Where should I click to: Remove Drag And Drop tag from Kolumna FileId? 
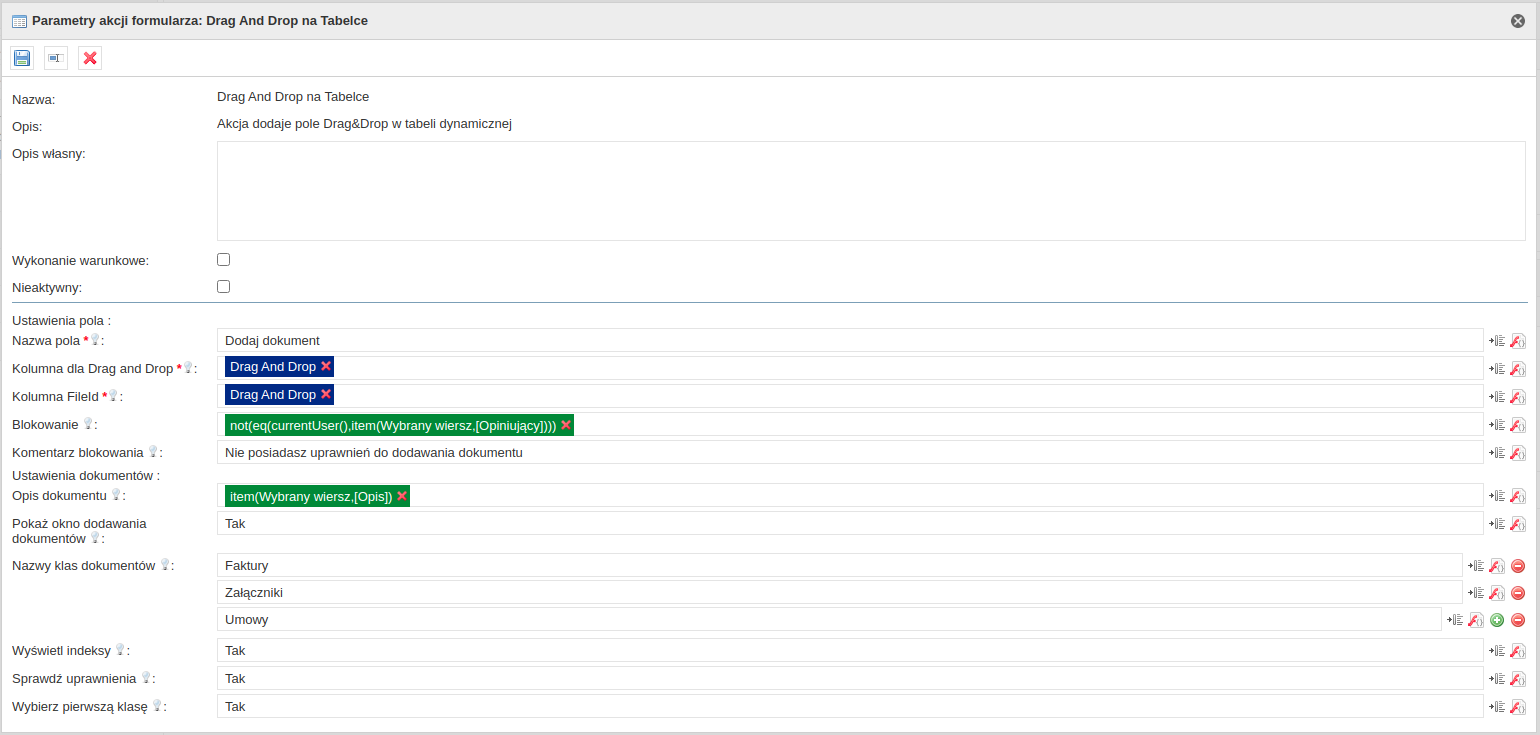[x=326, y=394]
